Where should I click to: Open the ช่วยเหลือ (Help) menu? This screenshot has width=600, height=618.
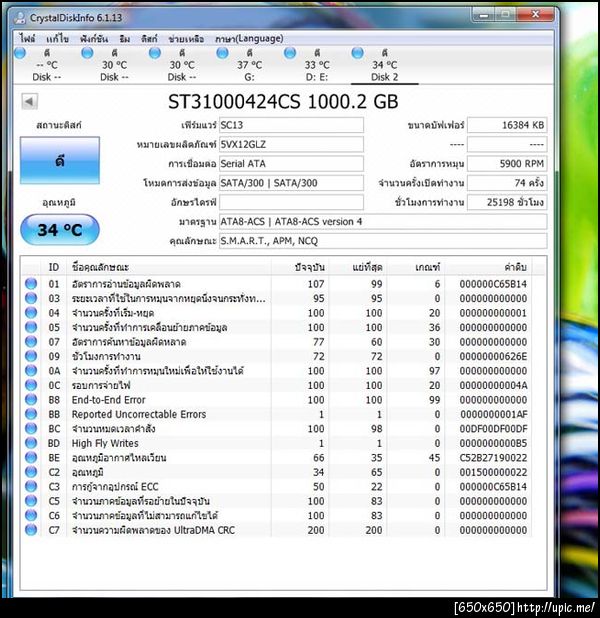(186, 39)
